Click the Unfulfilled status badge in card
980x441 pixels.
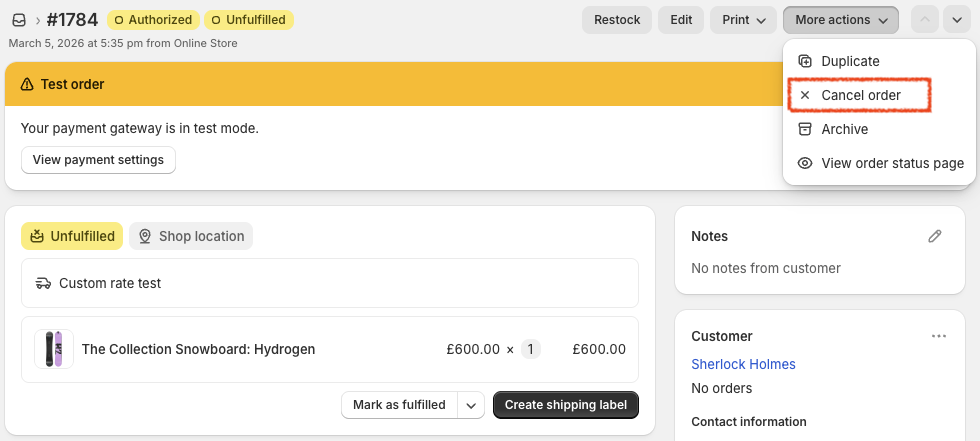72,236
